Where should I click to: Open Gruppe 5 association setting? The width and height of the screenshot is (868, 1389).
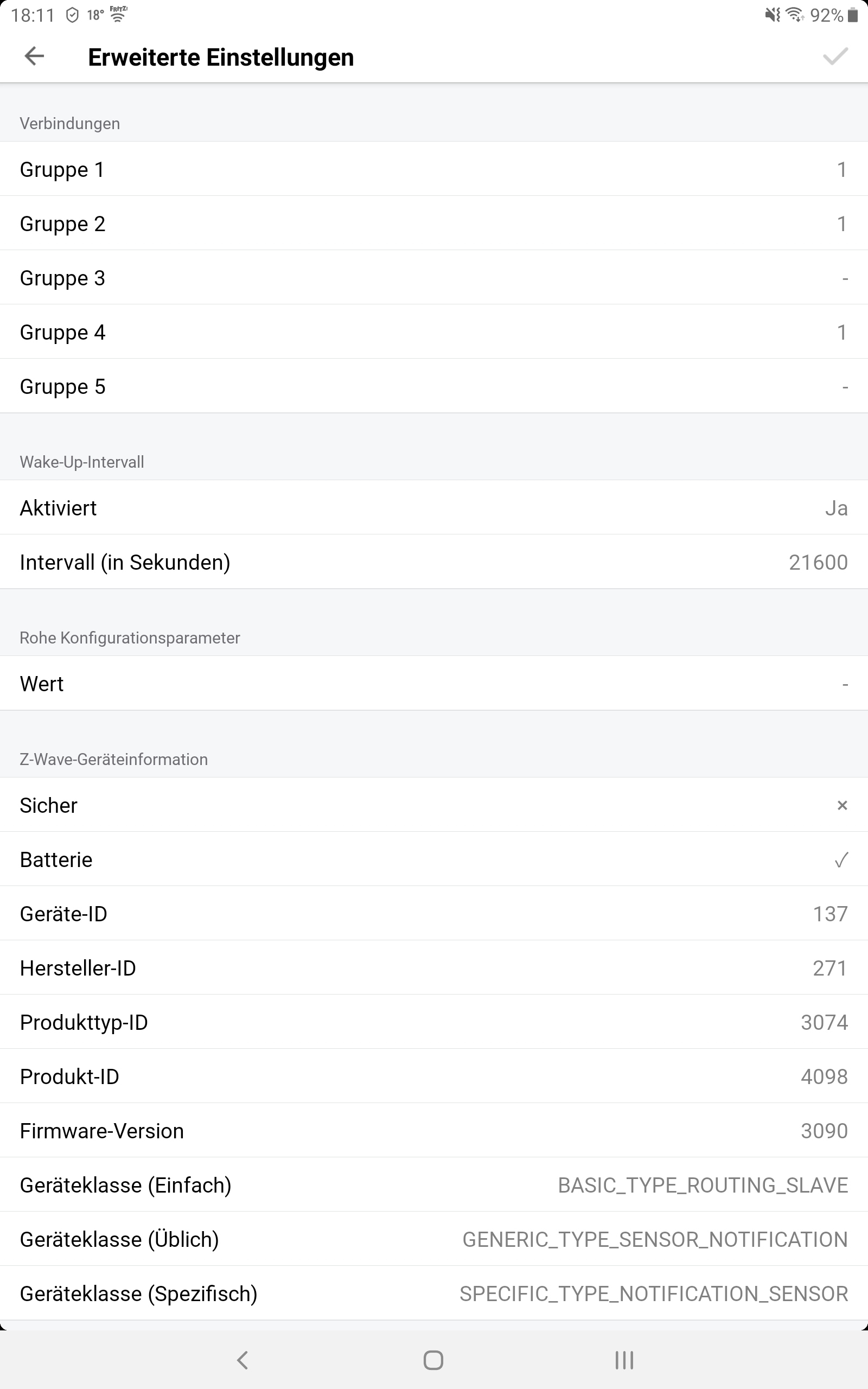[x=434, y=386]
